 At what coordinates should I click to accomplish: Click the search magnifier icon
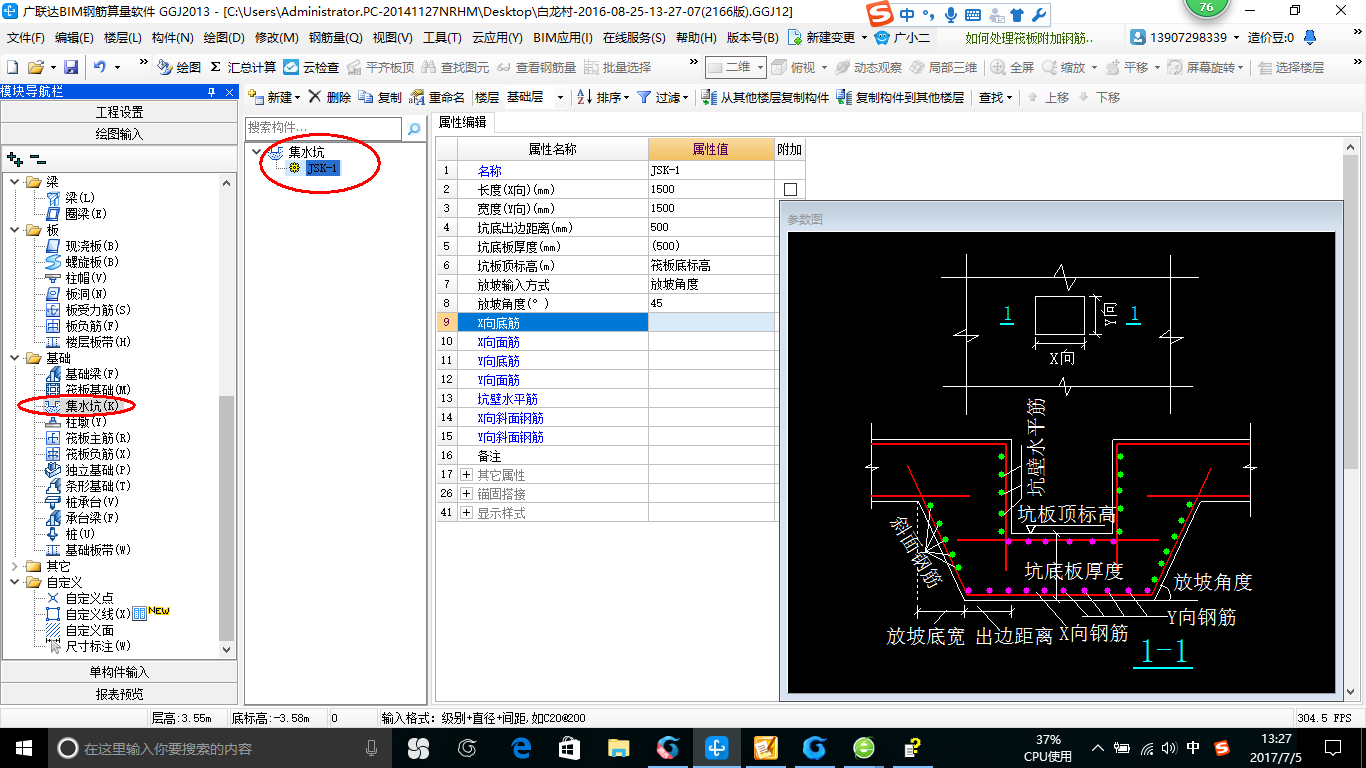[413, 128]
